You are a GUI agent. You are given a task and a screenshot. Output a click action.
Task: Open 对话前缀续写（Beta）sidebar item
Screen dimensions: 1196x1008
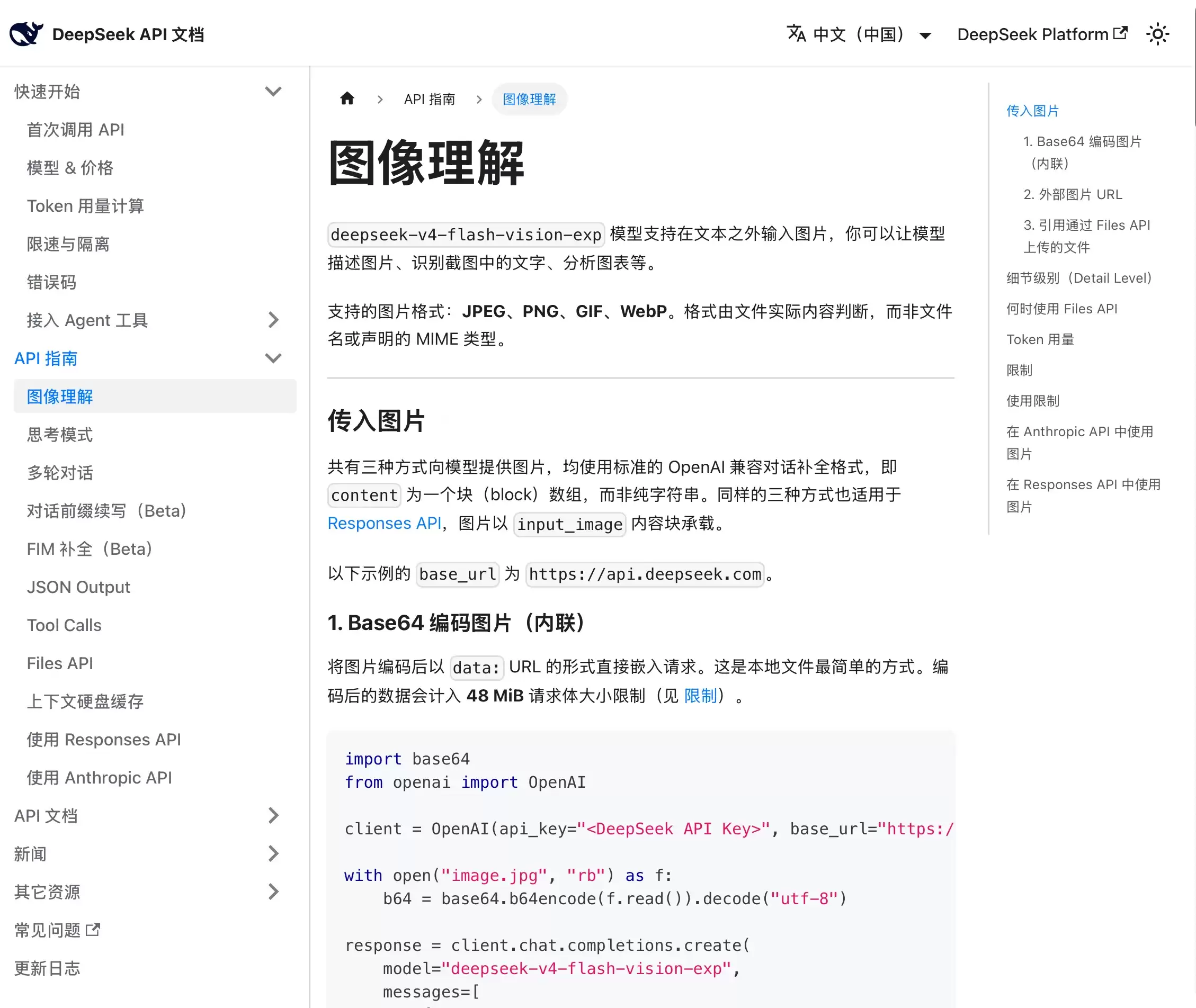click(107, 511)
